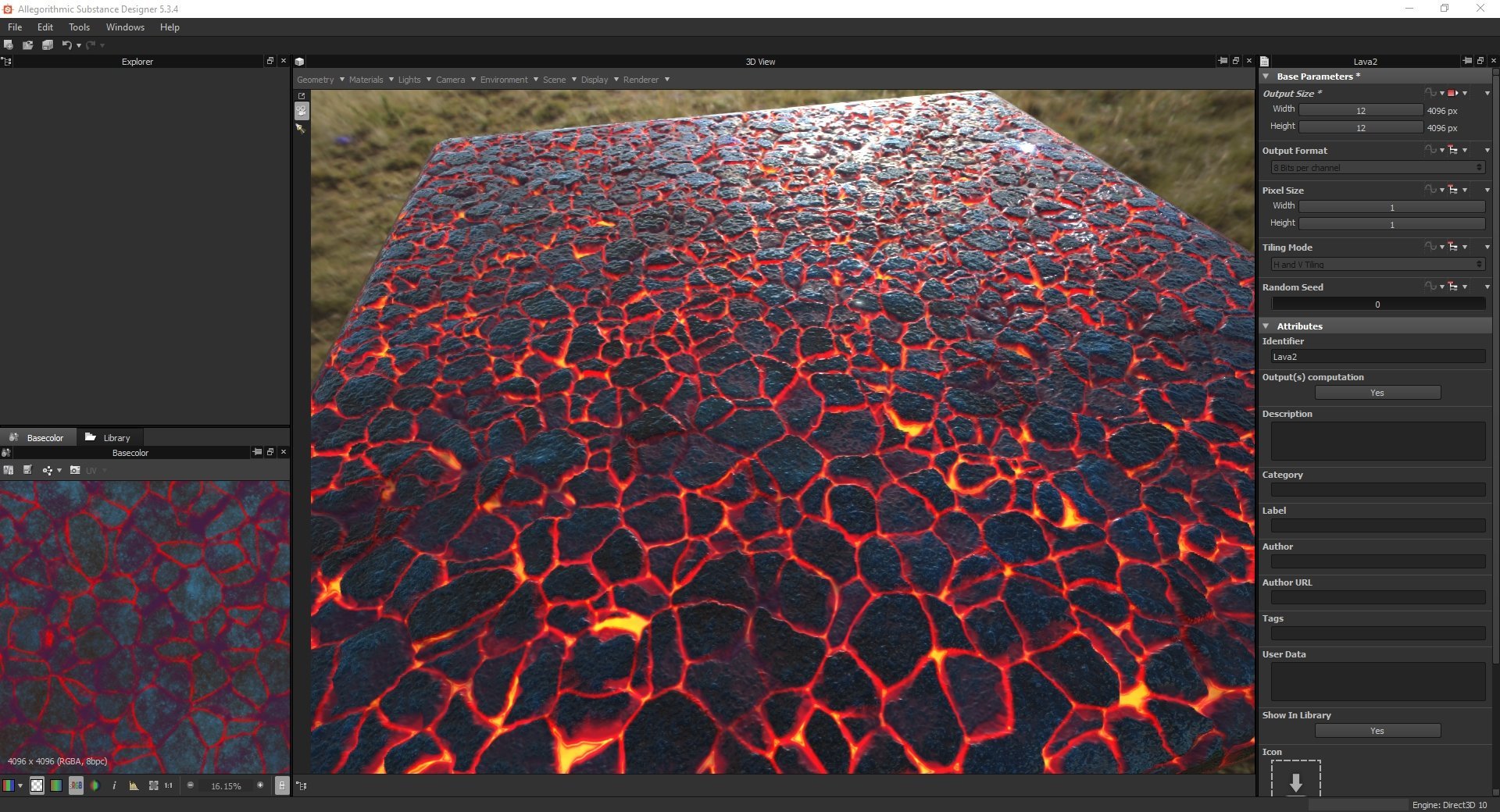Image resolution: width=1500 pixels, height=812 pixels.
Task: Open the Environment menu in the 3D view
Action: pyautogui.click(x=503, y=79)
